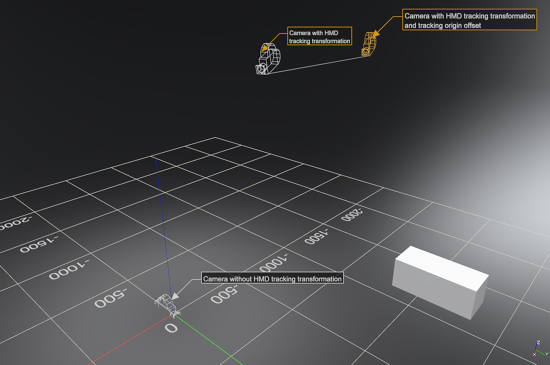Click the green Y axis line

pyautogui.click(x=209, y=341)
